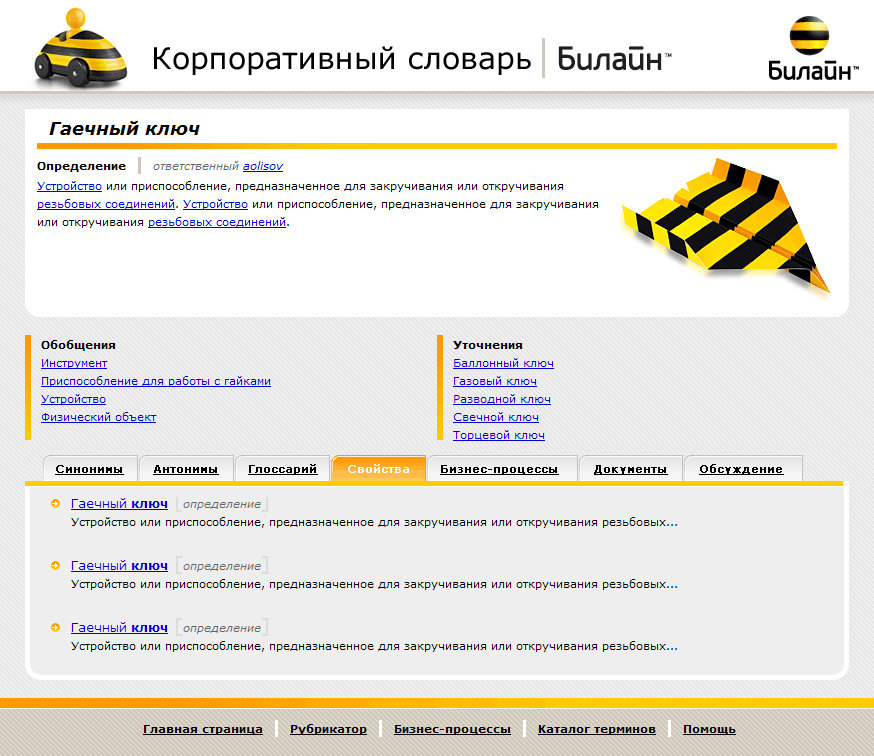Image resolution: width=874 pixels, height=756 pixels.
Task: Click the Помощь footer link
Action: [708, 729]
